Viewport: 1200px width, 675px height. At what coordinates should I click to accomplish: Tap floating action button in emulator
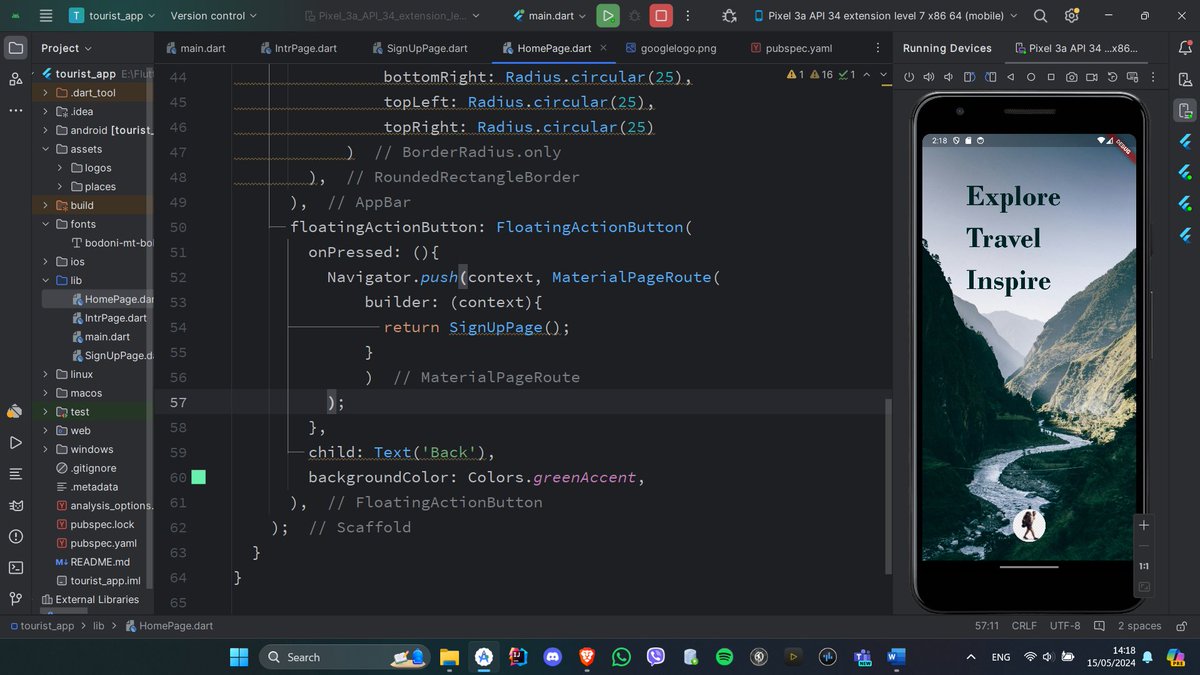pyautogui.click(x=1029, y=524)
